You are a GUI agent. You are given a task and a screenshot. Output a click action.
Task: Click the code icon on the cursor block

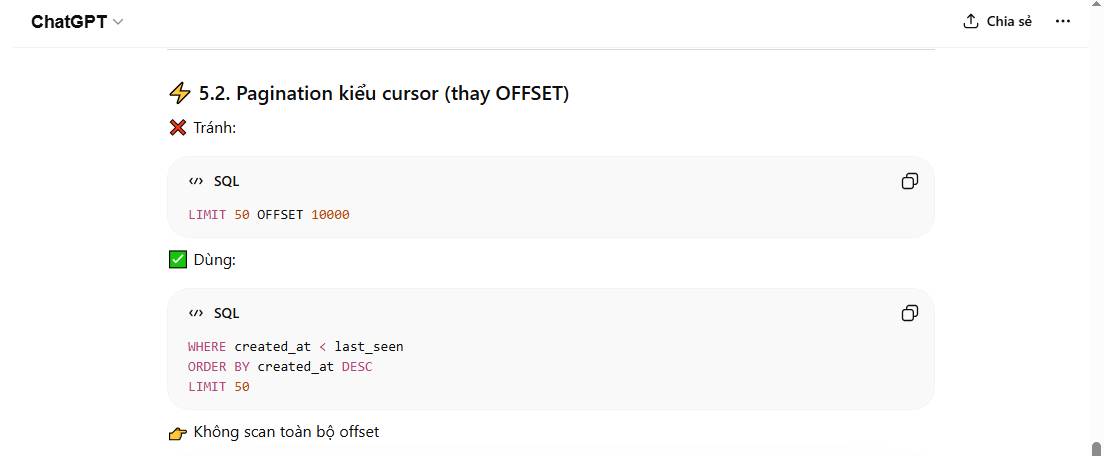(x=196, y=313)
